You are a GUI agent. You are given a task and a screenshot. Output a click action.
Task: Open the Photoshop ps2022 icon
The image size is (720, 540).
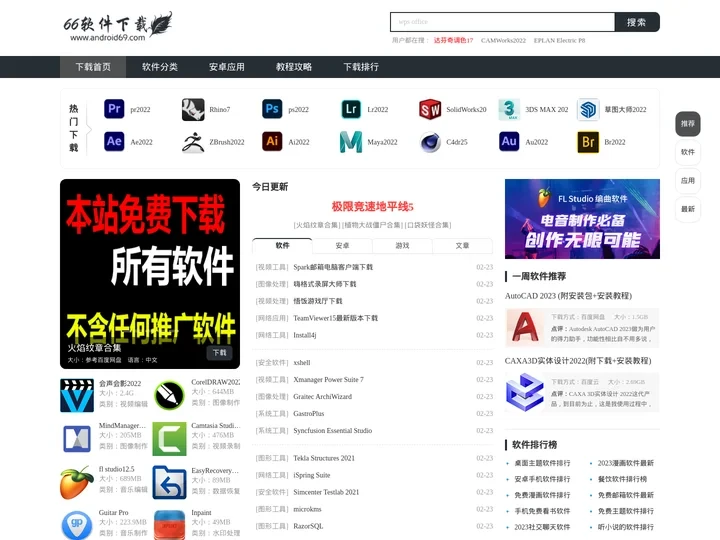[272, 109]
